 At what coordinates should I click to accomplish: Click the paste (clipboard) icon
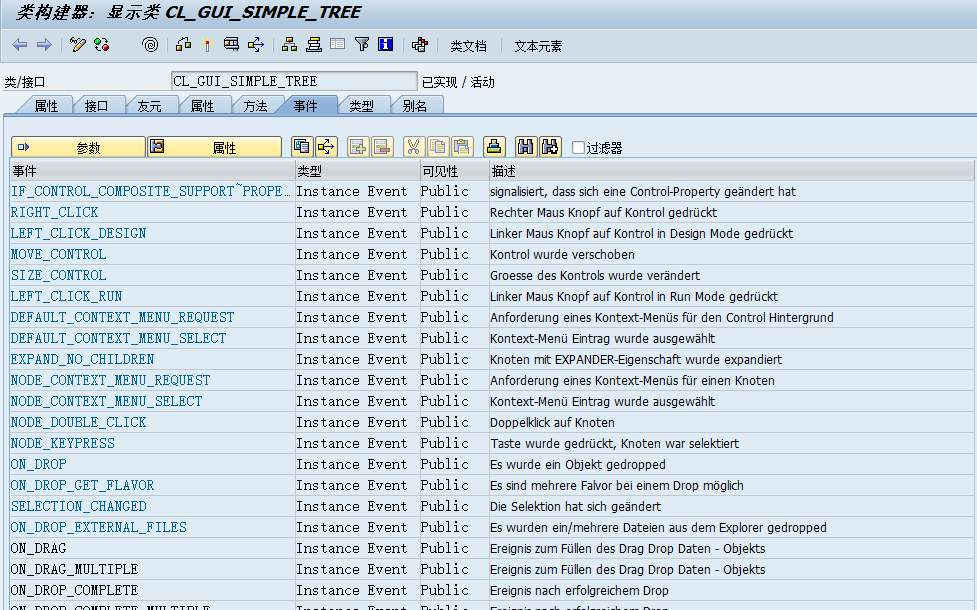coord(461,145)
